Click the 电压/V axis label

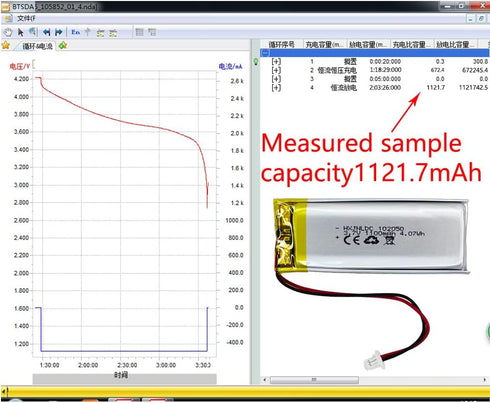click(x=20, y=66)
